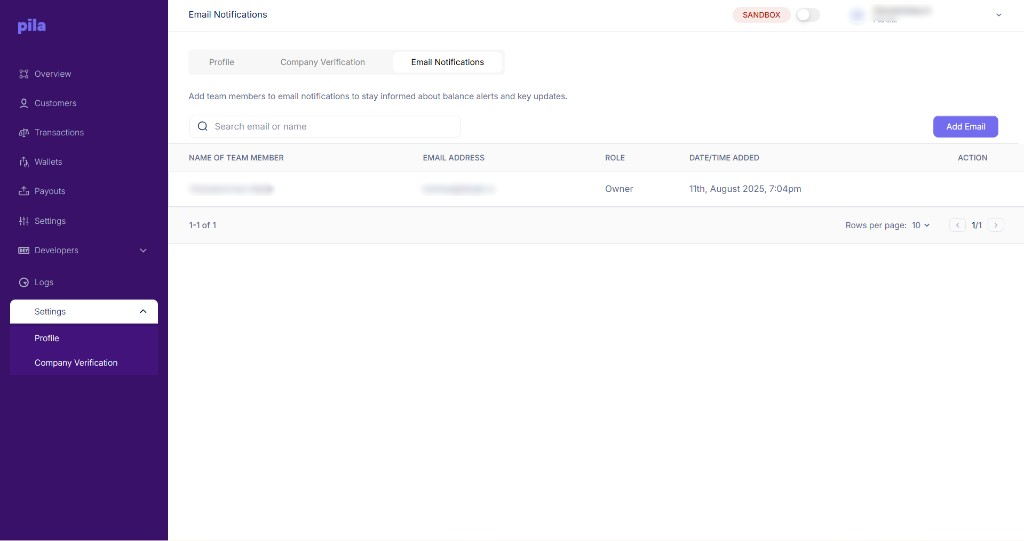The height and width of the screenshot is (541, 1024).
Task: Go to Wallets in sidebar
Action: click(48, 162)
